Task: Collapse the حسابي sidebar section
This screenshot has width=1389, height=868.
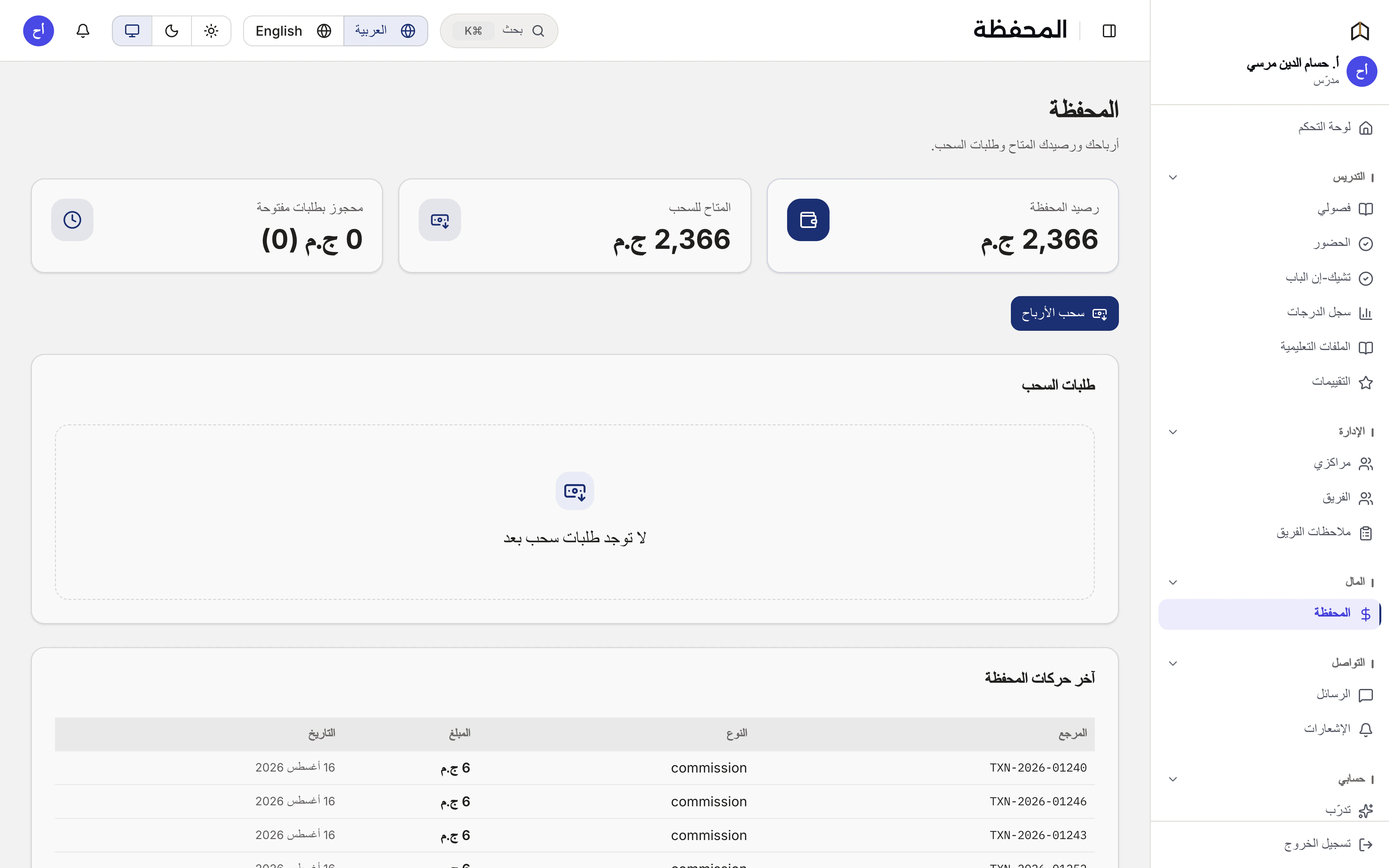Action: click(1173, 779)
